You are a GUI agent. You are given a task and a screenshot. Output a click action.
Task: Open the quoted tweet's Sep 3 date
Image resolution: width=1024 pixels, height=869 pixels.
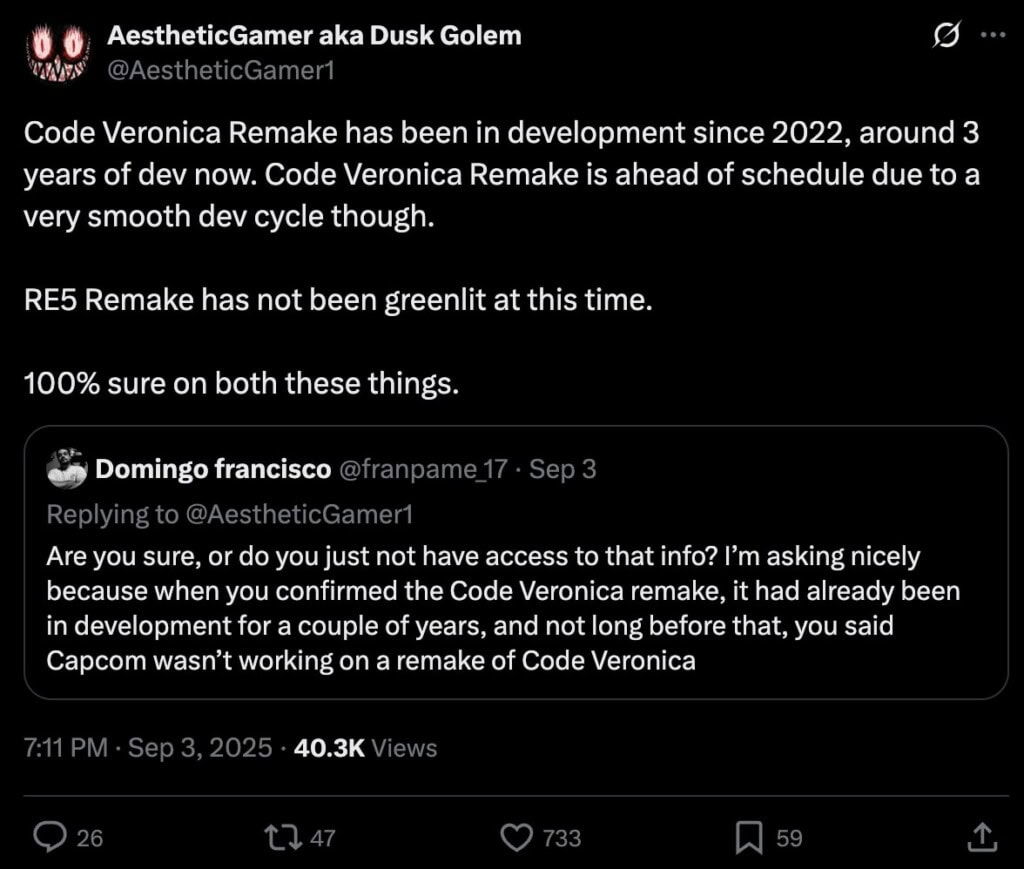pos(562,469)
